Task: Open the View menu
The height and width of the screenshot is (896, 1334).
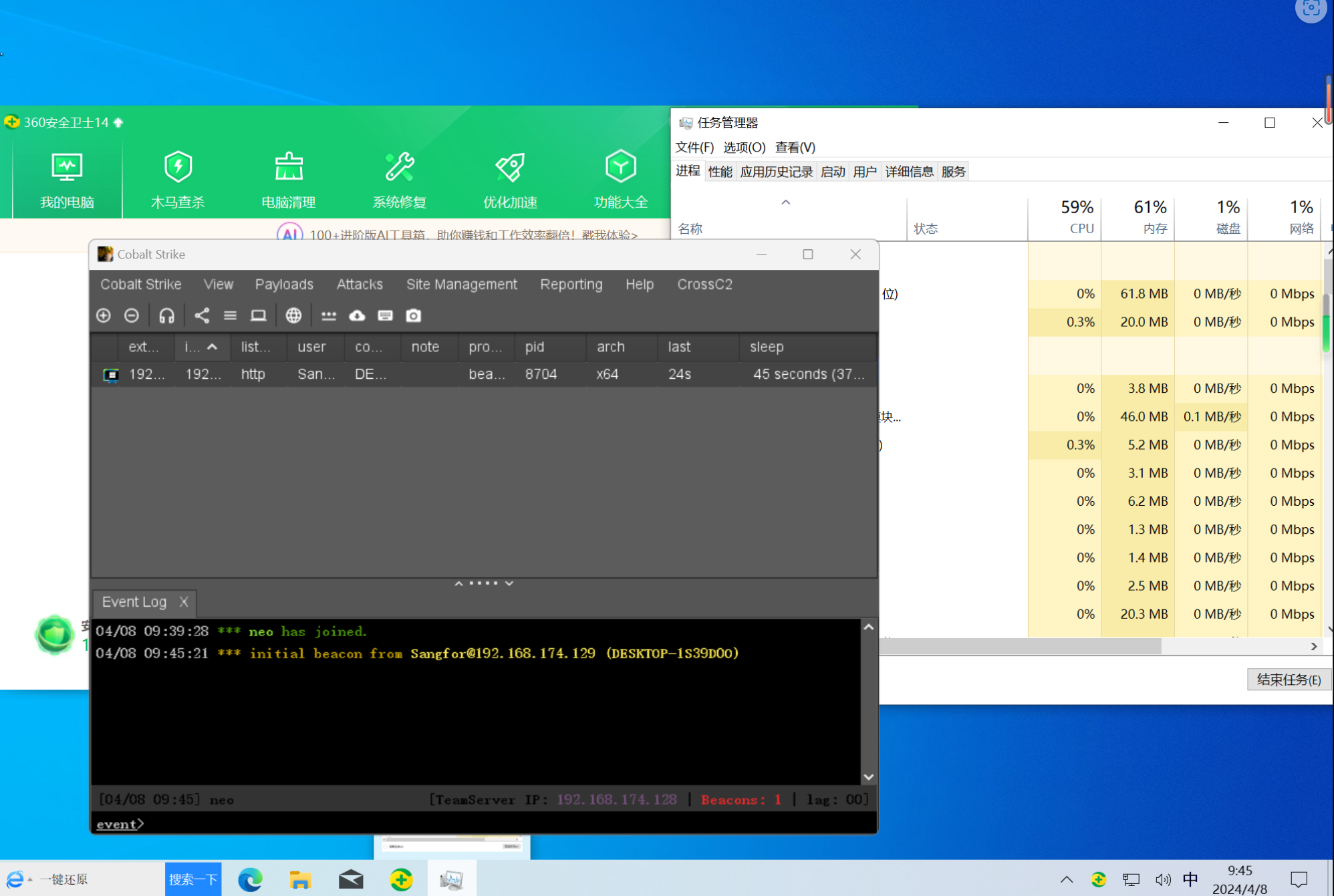Action: pyautogui.click(x=219, y=285)
